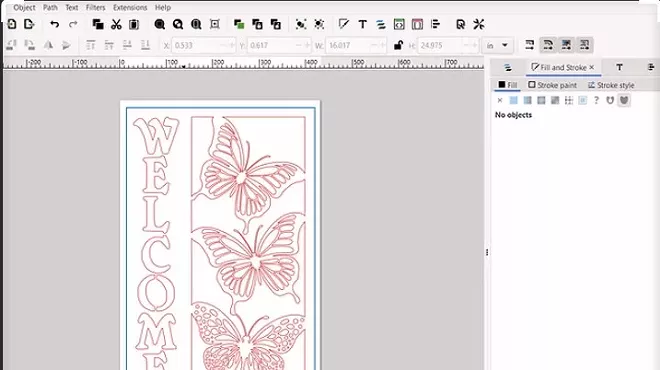
Task: Lower selection to bottom
Action: (145, 45)
